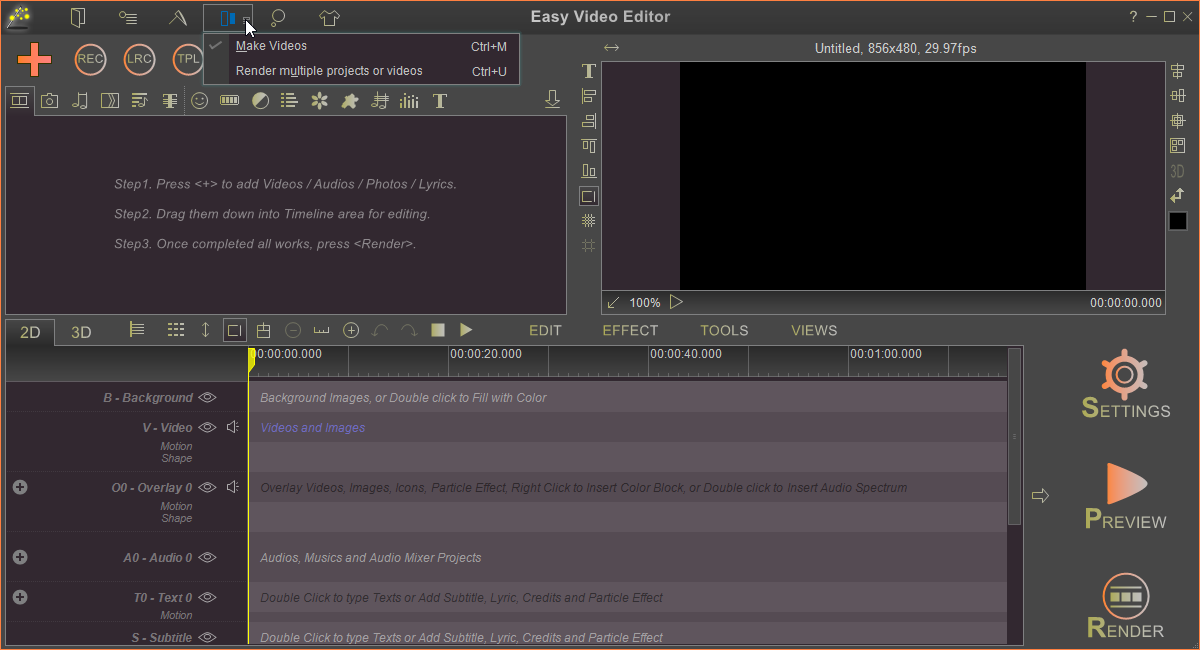This screenshot has height=650, width=1200.
Task: Toggle visibility of V - Video track
Action: coord(207,427)
